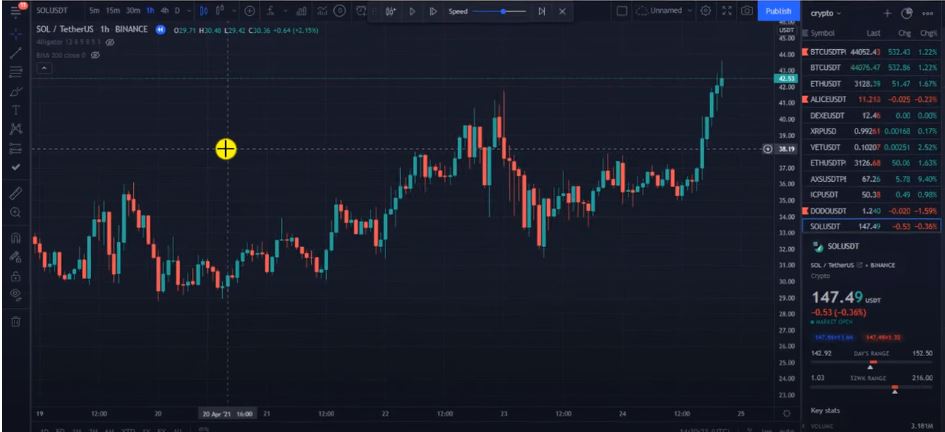The width and height of the screenshot is (945, 432).
Task: Expand the Unnamed layout dropdown arrow
Action: pos(689,11)
